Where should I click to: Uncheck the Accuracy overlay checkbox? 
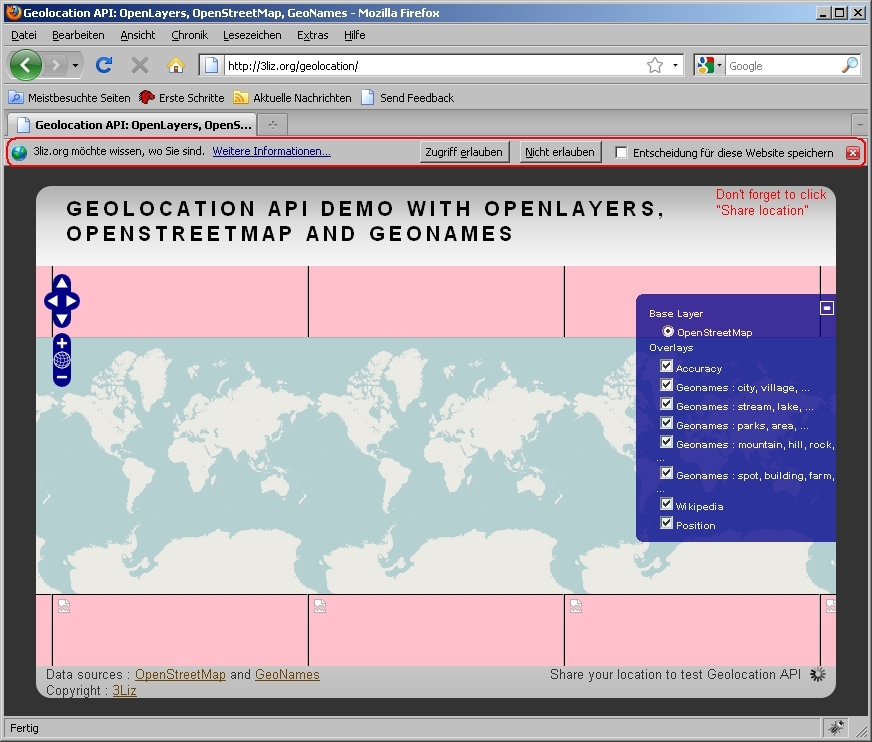[x=667, y=367]
